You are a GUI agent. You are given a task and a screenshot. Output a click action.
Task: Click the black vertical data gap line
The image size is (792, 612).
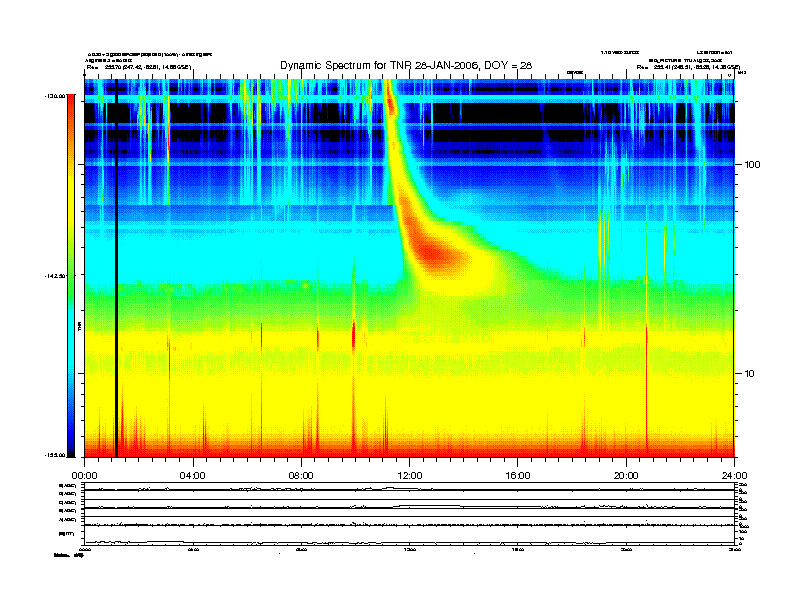[x=116, y=268]
